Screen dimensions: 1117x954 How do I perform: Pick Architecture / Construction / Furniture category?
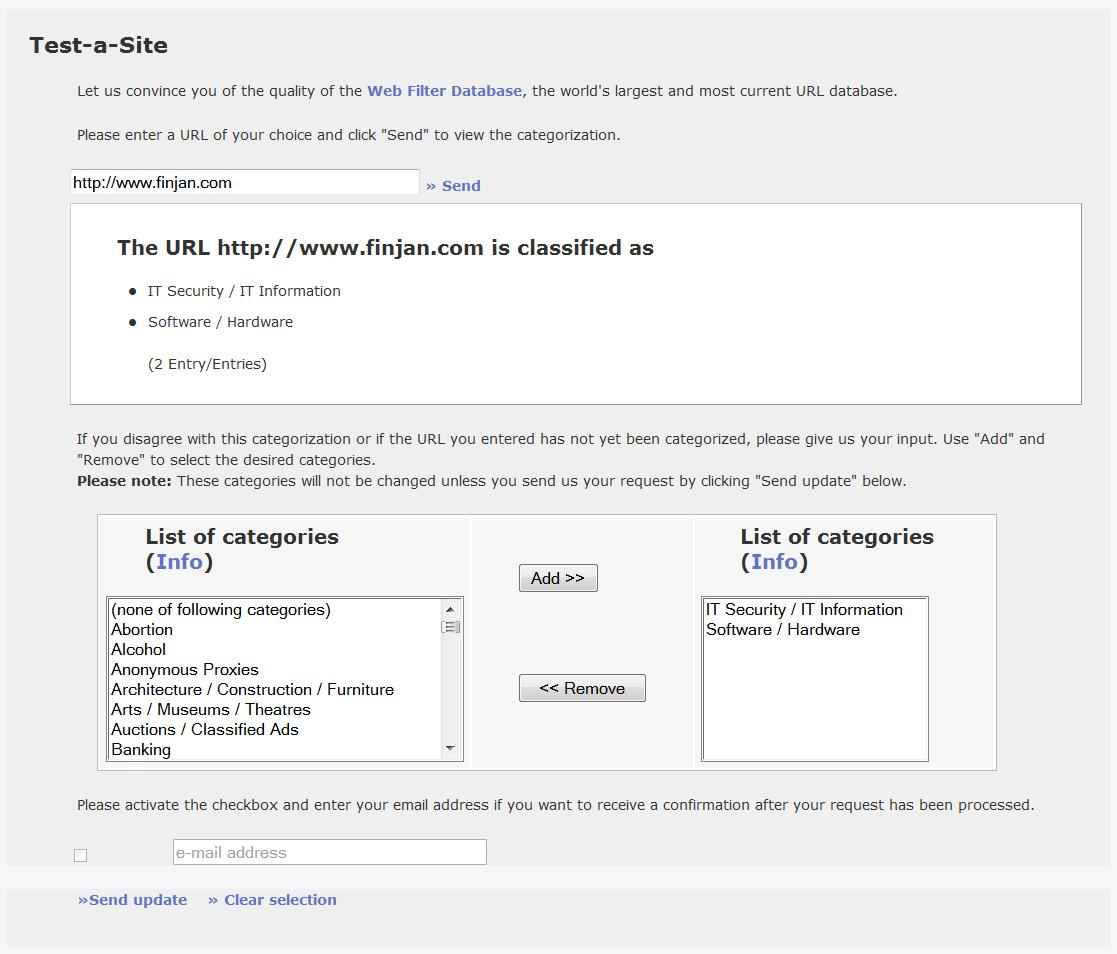(x=252, y=690)
